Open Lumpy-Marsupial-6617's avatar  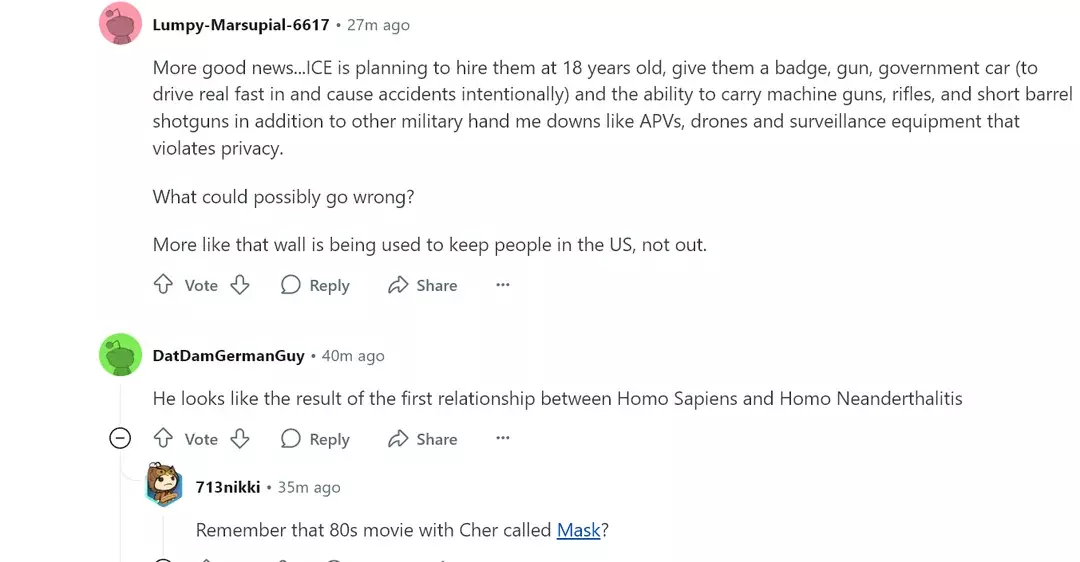[x=121, y=24]
